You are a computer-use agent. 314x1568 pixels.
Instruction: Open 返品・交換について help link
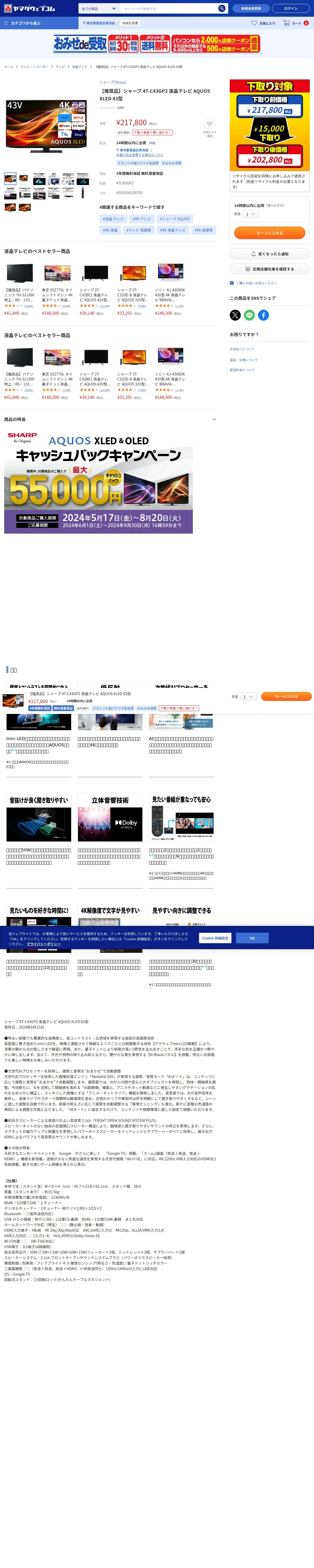[243, 360]
